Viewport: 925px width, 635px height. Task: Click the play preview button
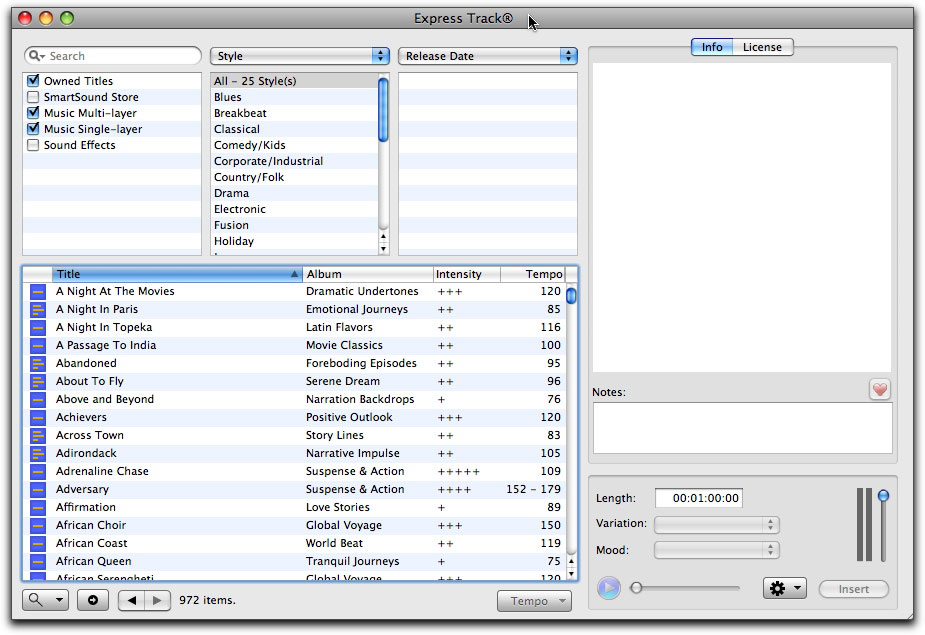[x=609, y=588]
